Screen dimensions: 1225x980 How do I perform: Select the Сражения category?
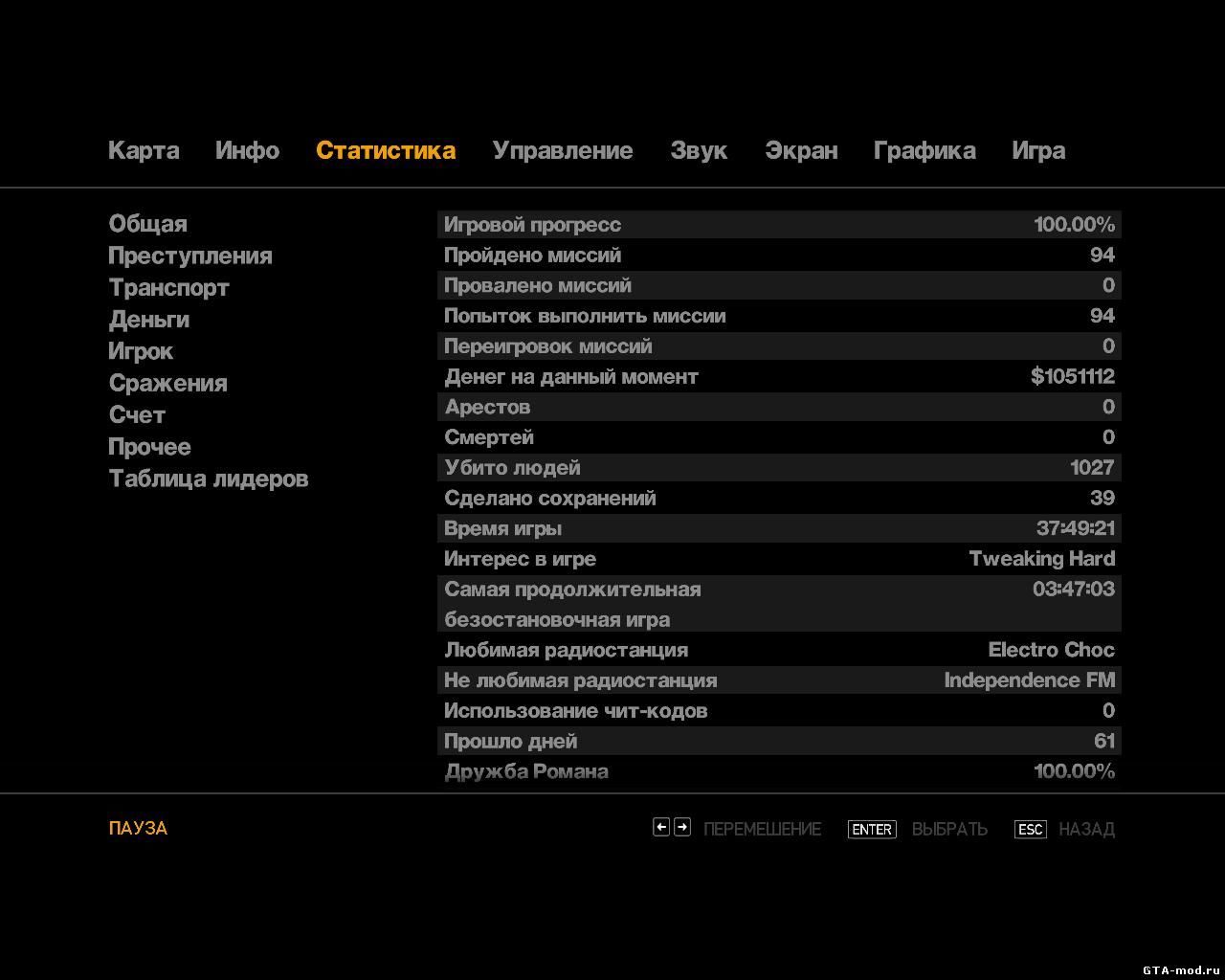pos(168,384)
